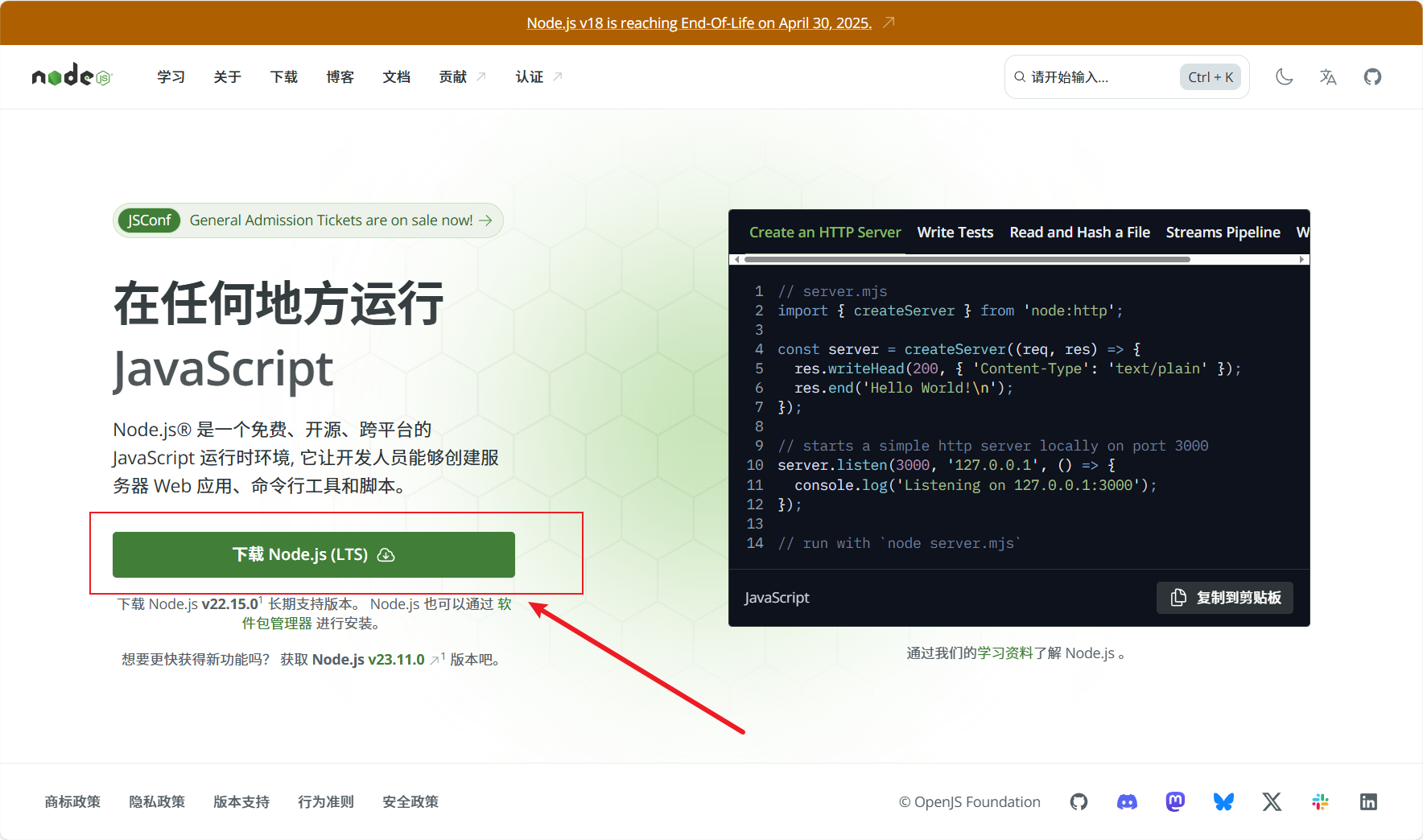The height and width of the screenshot is (840, 1423).
Task: Open the language selector icon
Action: [x=1328, y=76]
